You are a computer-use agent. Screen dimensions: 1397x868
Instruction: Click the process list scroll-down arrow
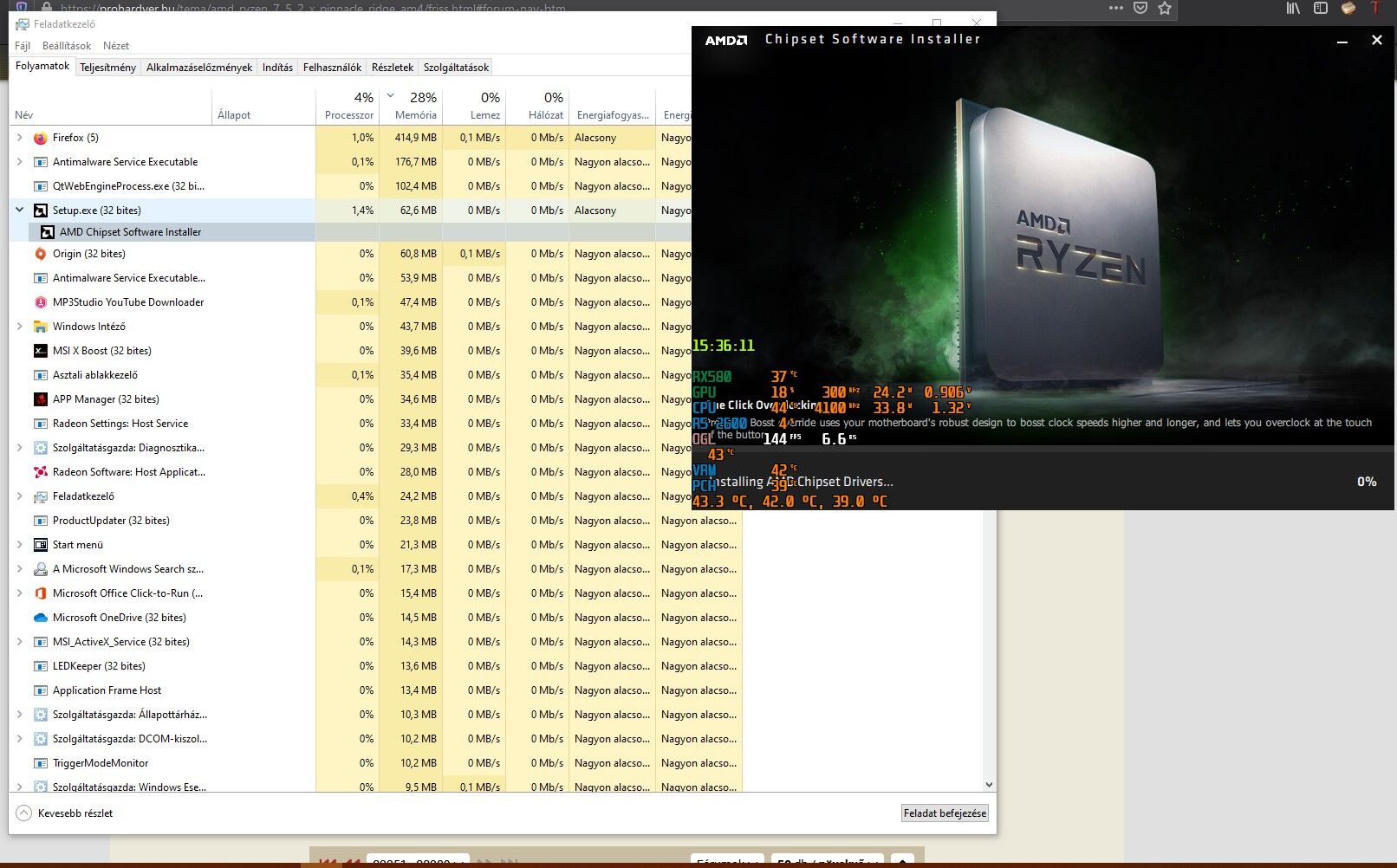tap(990, 785)
